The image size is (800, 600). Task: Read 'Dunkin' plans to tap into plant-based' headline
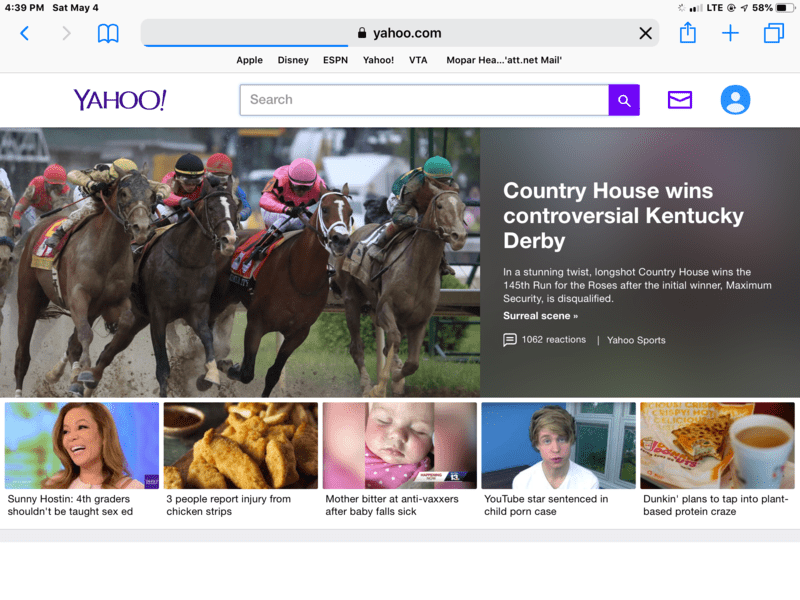(715, 505)
